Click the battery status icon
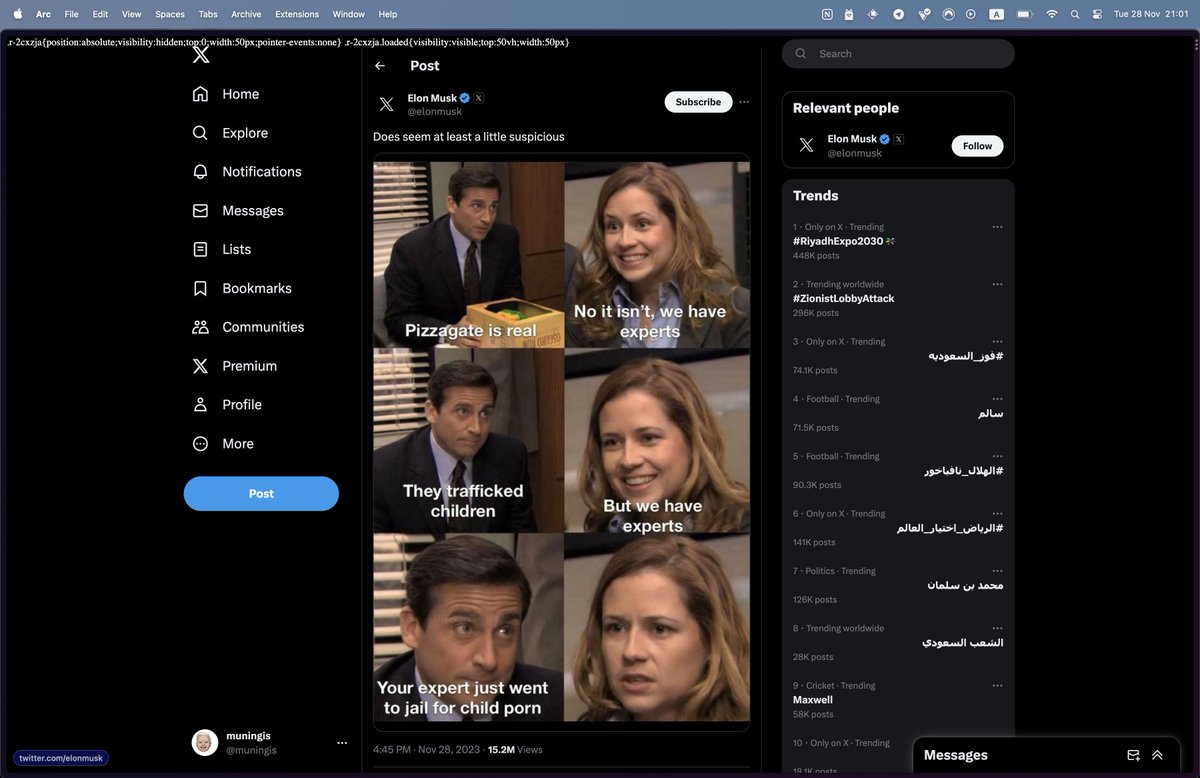The width and height of the screenshot is (1200, 778). pyautogui.click(x=1025, y=14)
